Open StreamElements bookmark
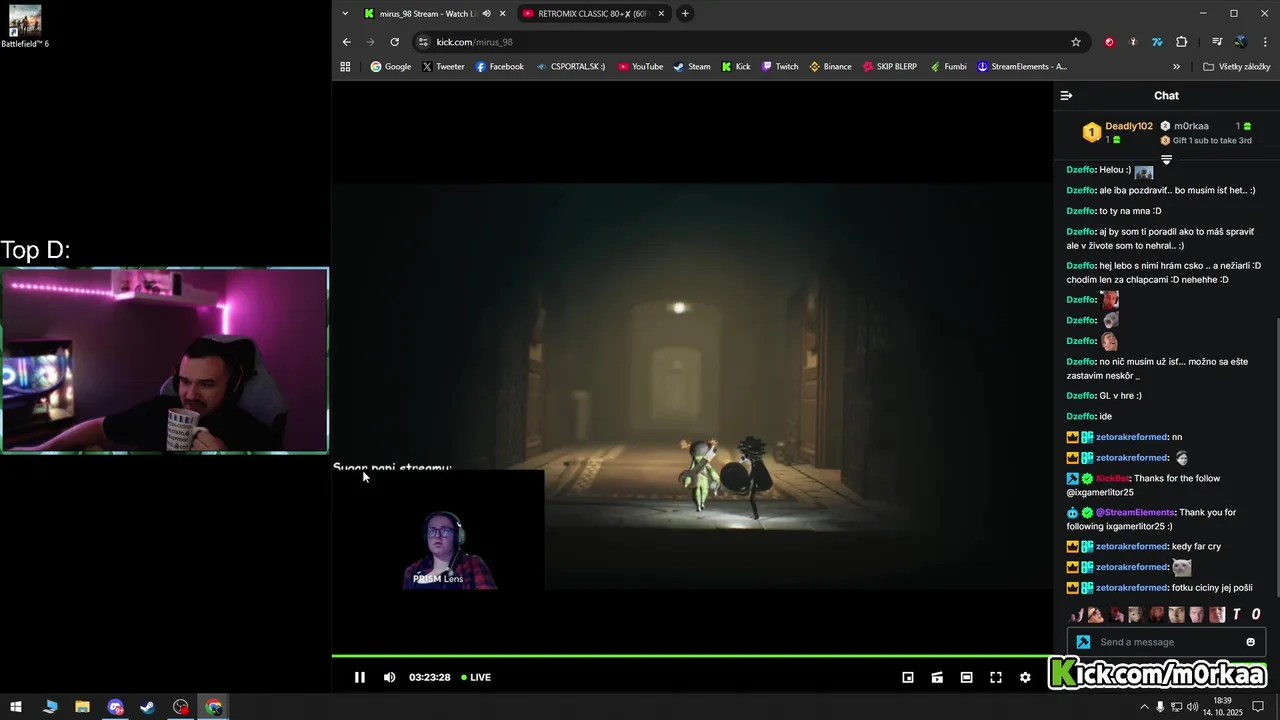This screenshot has height=720, width=1280. (1022, 67)
